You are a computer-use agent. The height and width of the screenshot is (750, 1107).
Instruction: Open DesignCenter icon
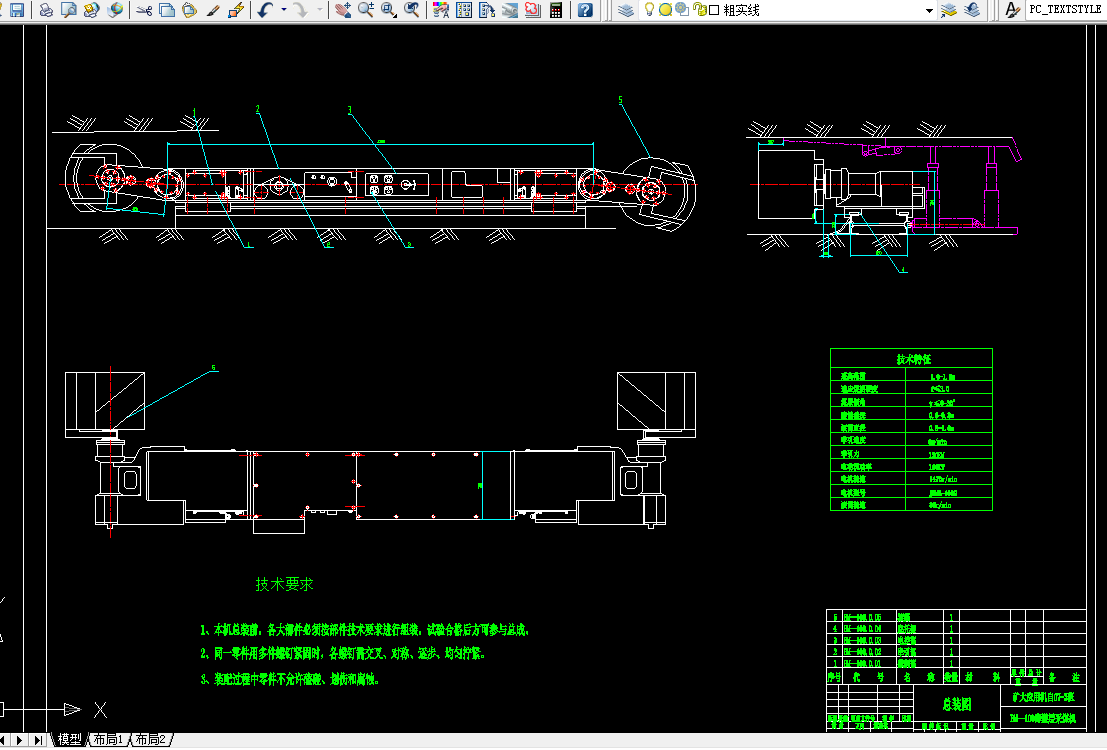[x=464, y=10]
